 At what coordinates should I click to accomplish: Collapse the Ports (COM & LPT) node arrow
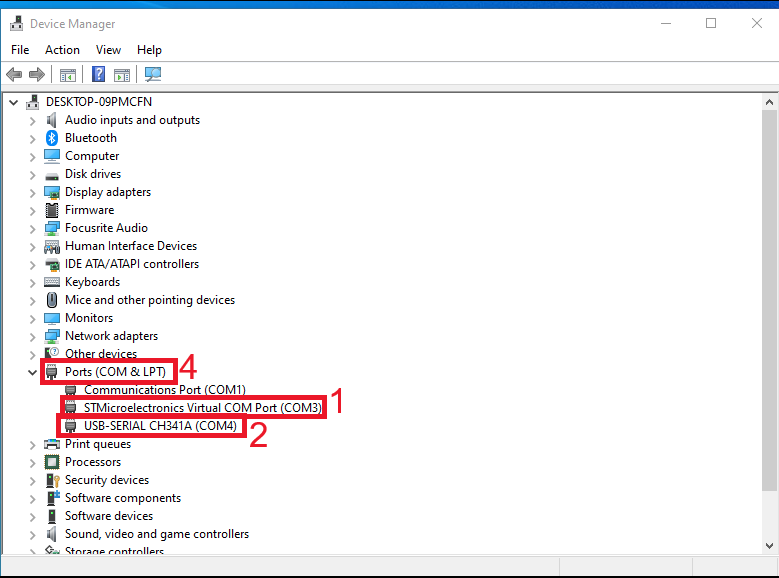point(32,372)
